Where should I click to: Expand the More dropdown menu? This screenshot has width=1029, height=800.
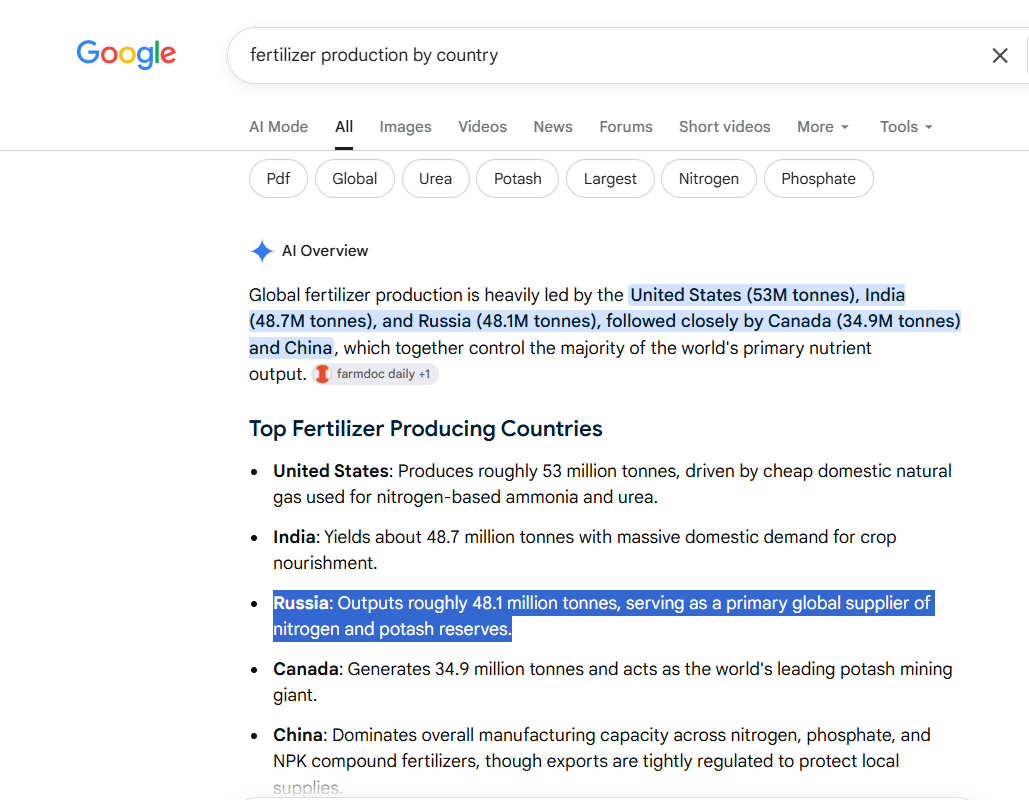point(822,127)
